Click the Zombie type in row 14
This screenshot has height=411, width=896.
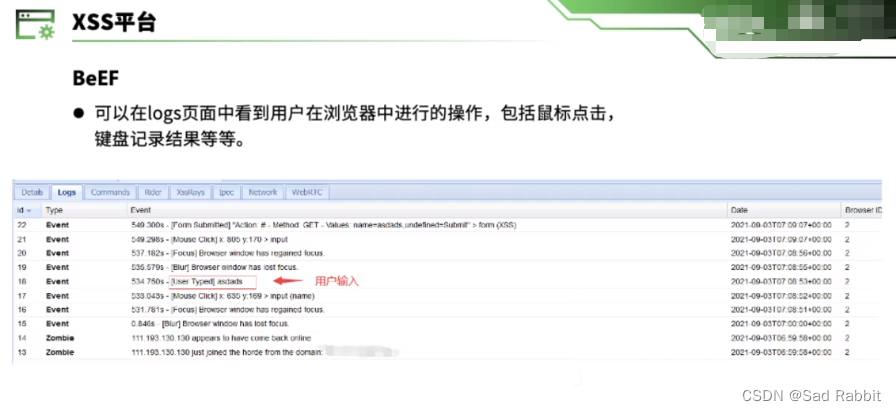pos(60,338)
